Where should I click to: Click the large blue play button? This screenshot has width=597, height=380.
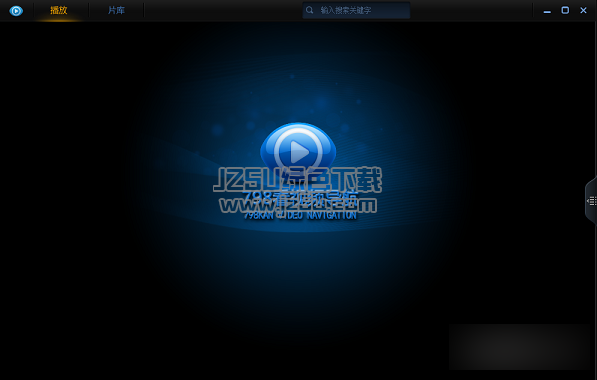[298, 152]
